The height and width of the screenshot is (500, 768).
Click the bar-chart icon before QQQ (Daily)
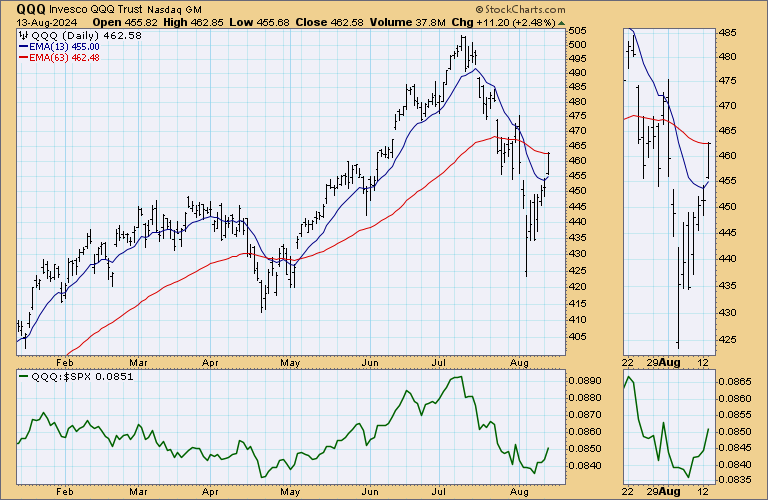(x=24, y=35)
